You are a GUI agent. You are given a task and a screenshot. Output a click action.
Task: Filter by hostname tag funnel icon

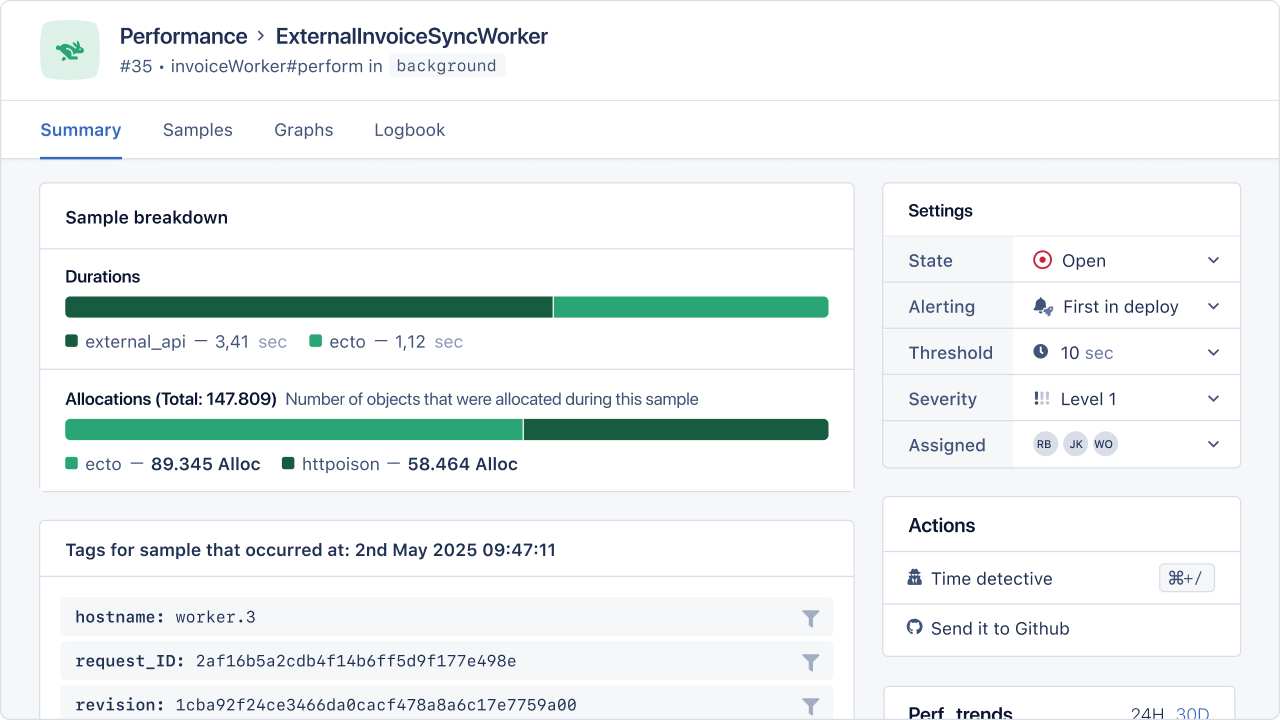811,618
